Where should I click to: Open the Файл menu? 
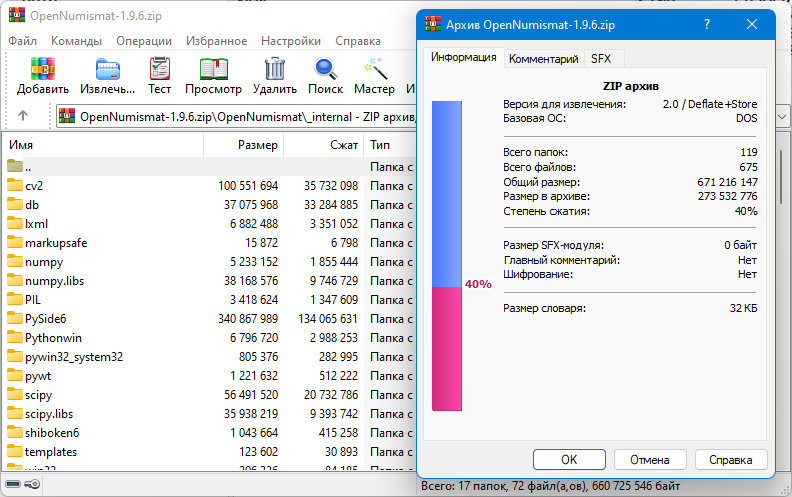[22, 41]
